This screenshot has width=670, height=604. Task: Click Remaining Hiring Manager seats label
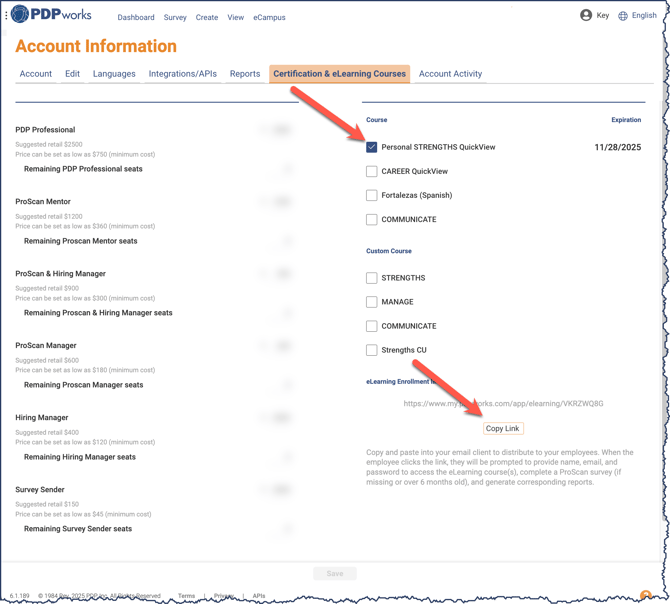[x=79, y=457]
